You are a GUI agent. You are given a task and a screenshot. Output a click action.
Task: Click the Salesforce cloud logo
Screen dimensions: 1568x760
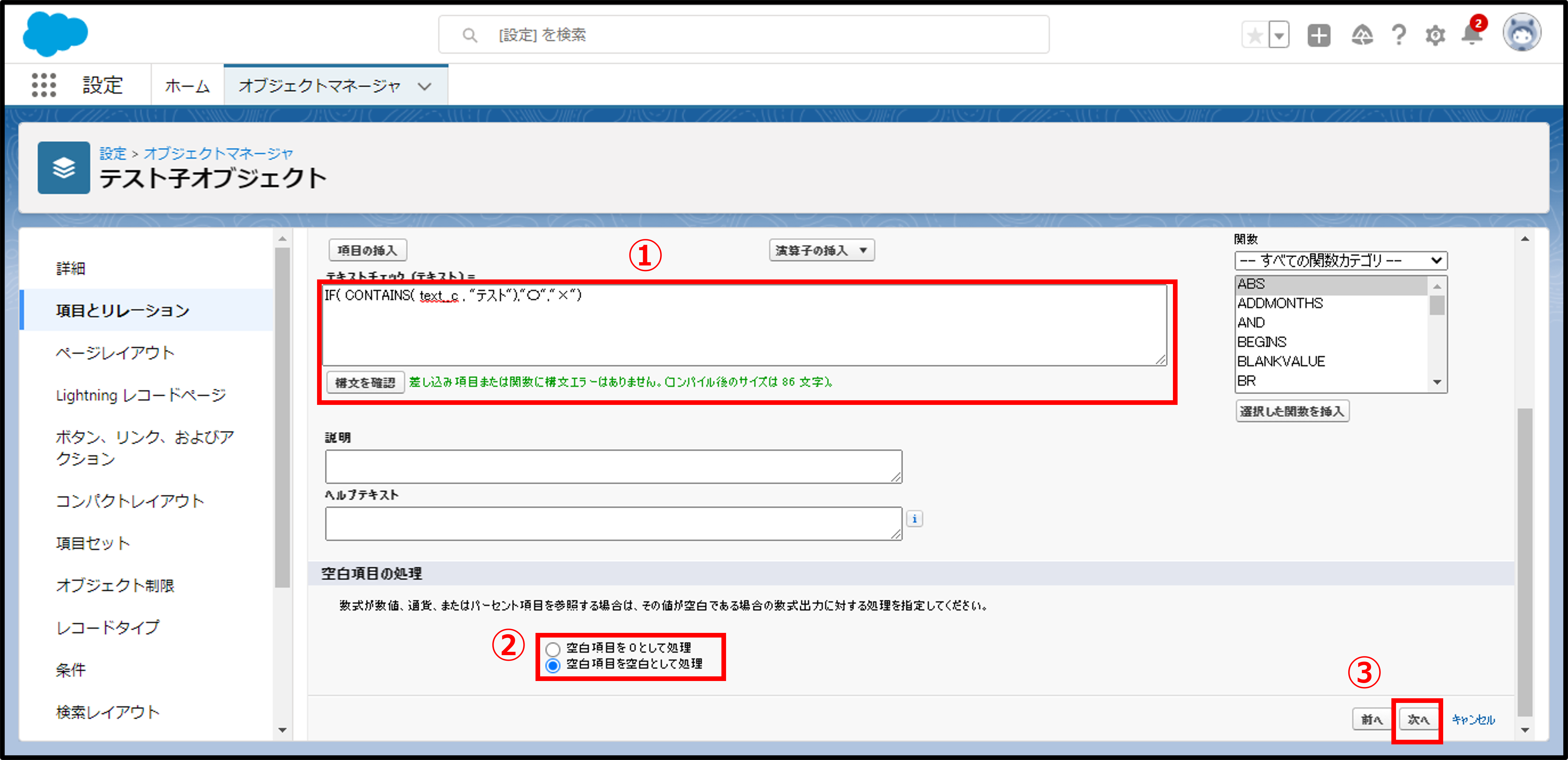click(55, 34)
